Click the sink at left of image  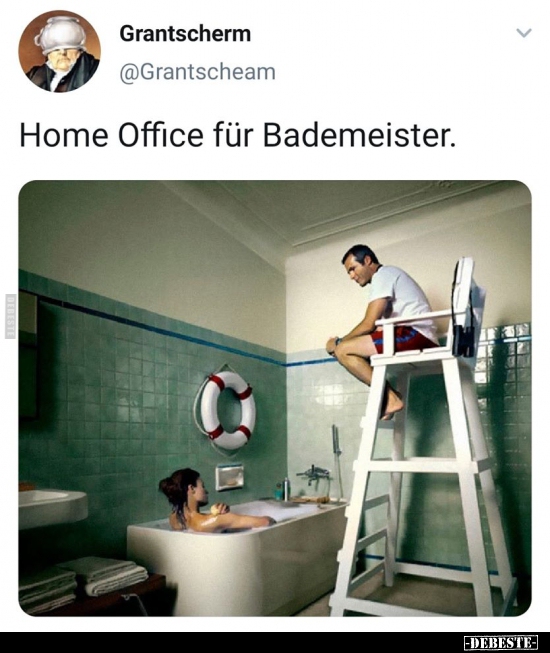[52, 508]
